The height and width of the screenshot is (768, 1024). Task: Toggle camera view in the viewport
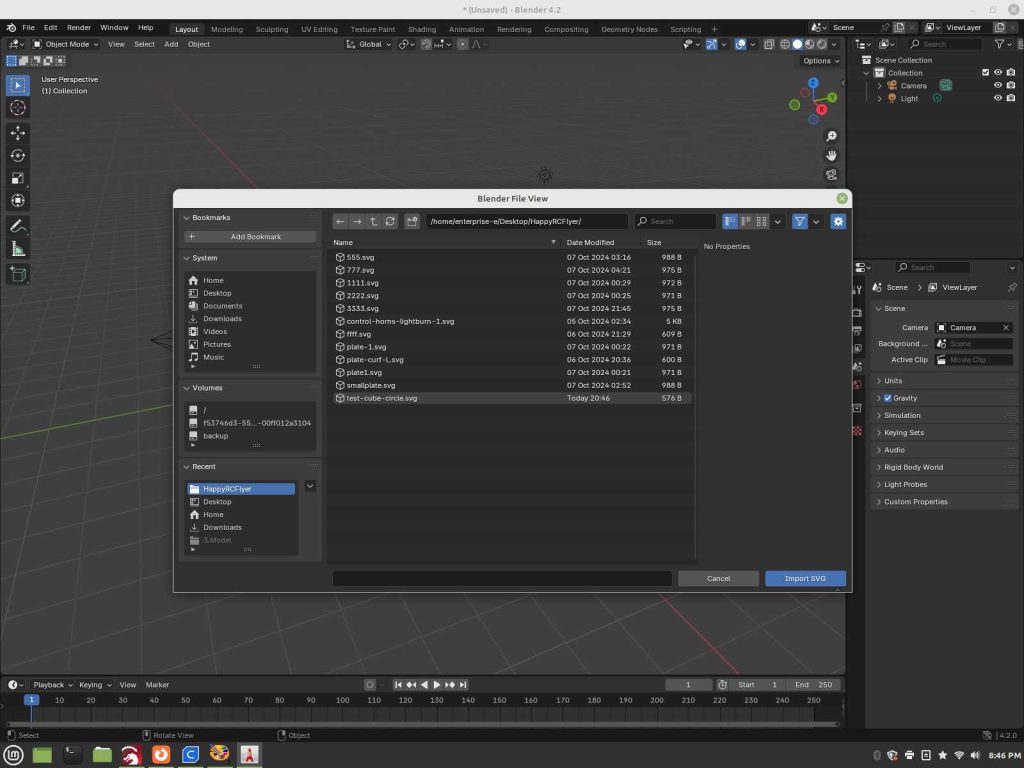click(x=831, y=175)
